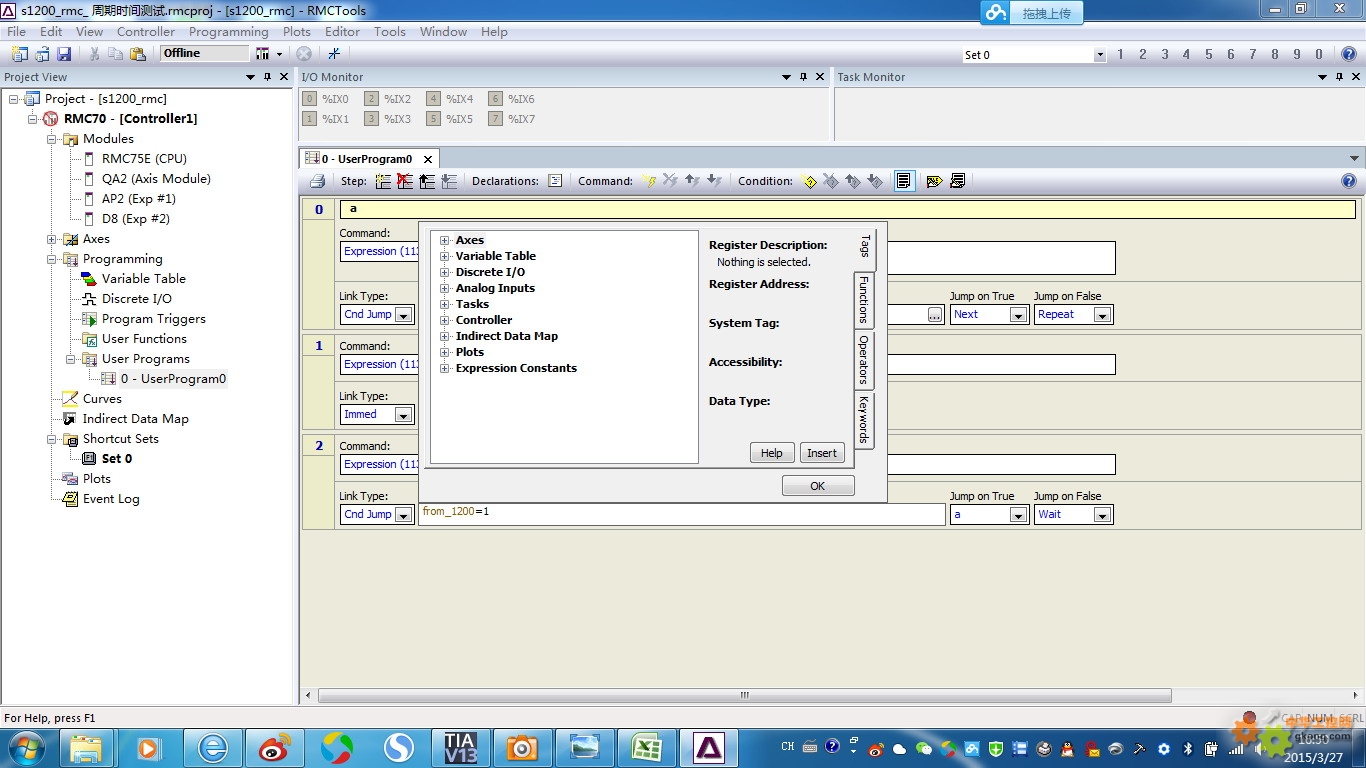The image size is (1366, 768).
Task: Open the Programming menu
Action: (x=229, y=32)
